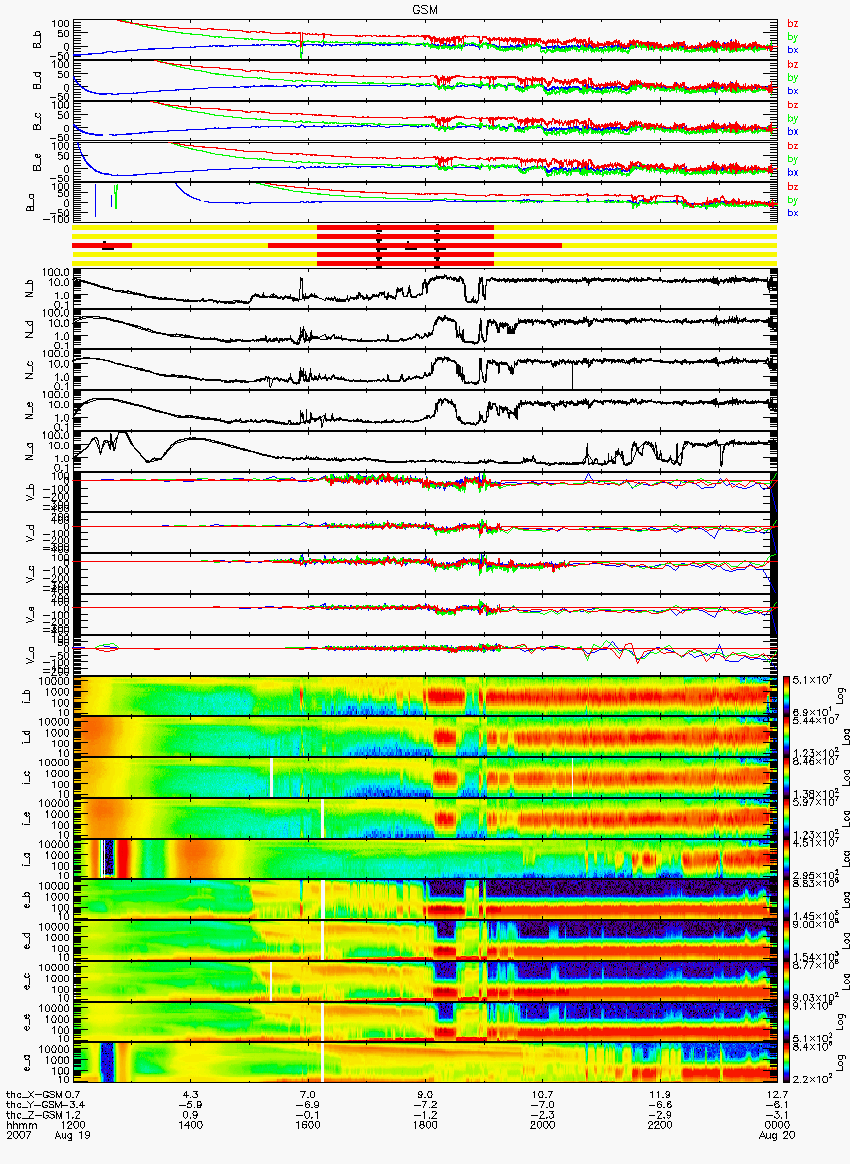850x1164 pixels.
Task: Click the e_b panel color bar
Action: point(786,899)
